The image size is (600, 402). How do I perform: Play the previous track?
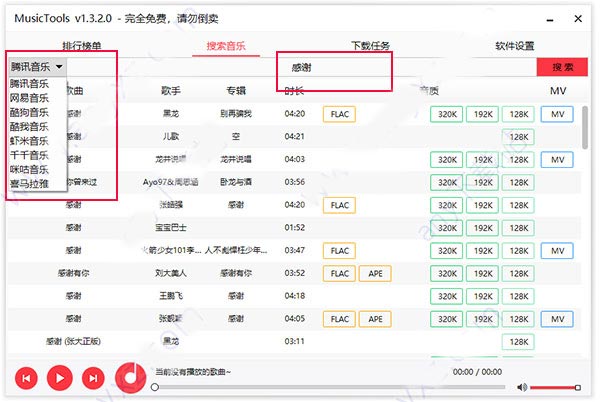[26, 378]
